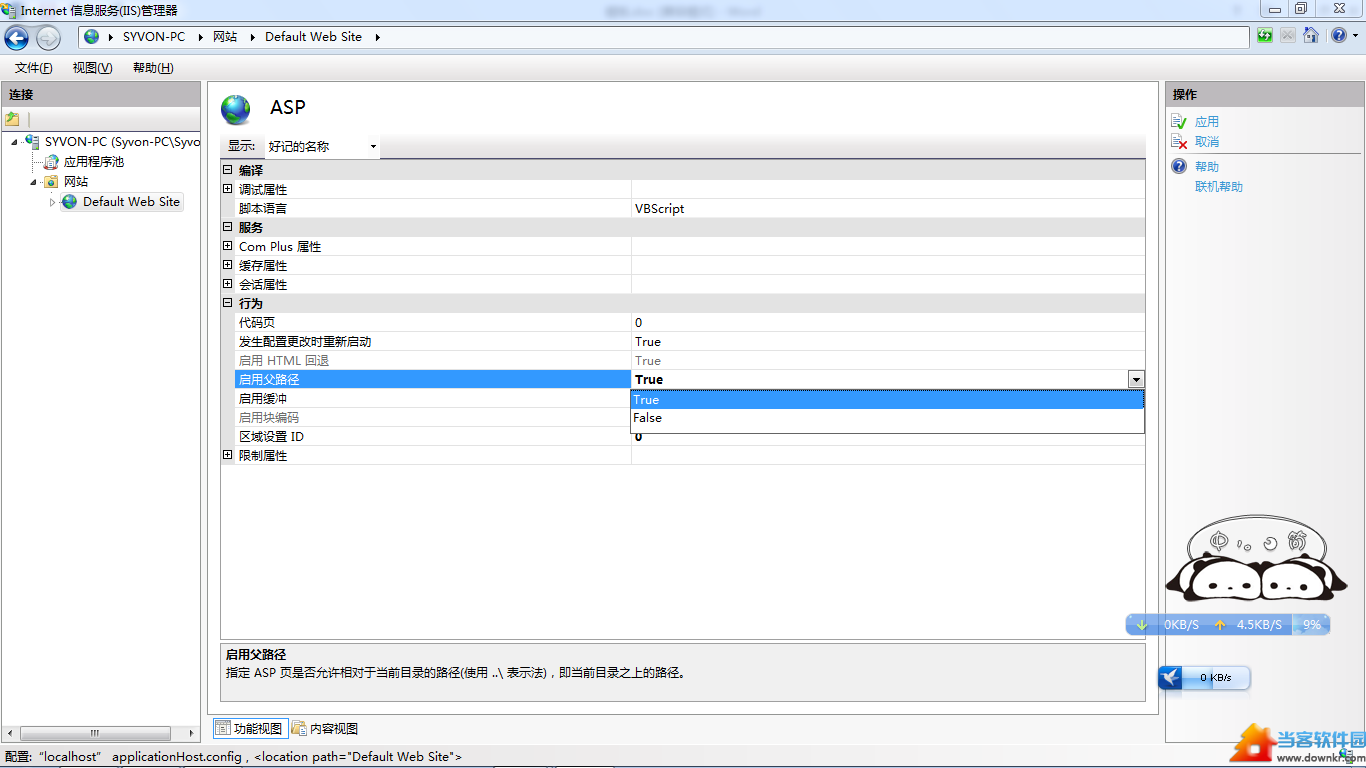
Task: Expand Default Web Site tree node
Action: click(x=52, y=202)
